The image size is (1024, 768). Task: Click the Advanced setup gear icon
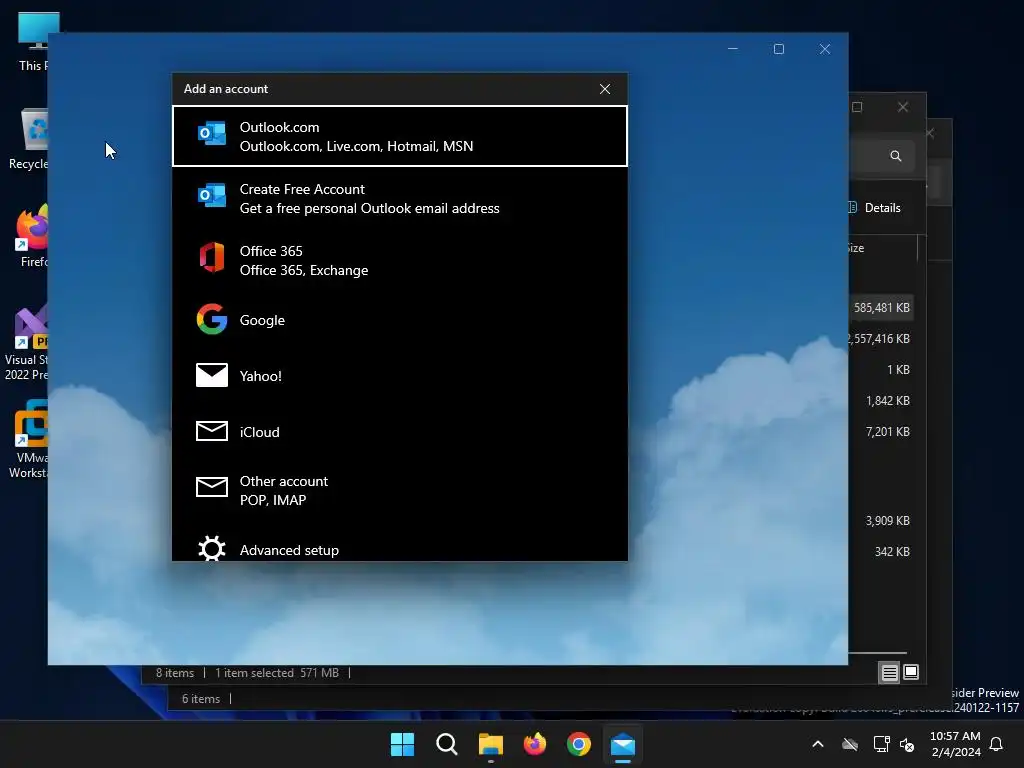coord(212,549)
